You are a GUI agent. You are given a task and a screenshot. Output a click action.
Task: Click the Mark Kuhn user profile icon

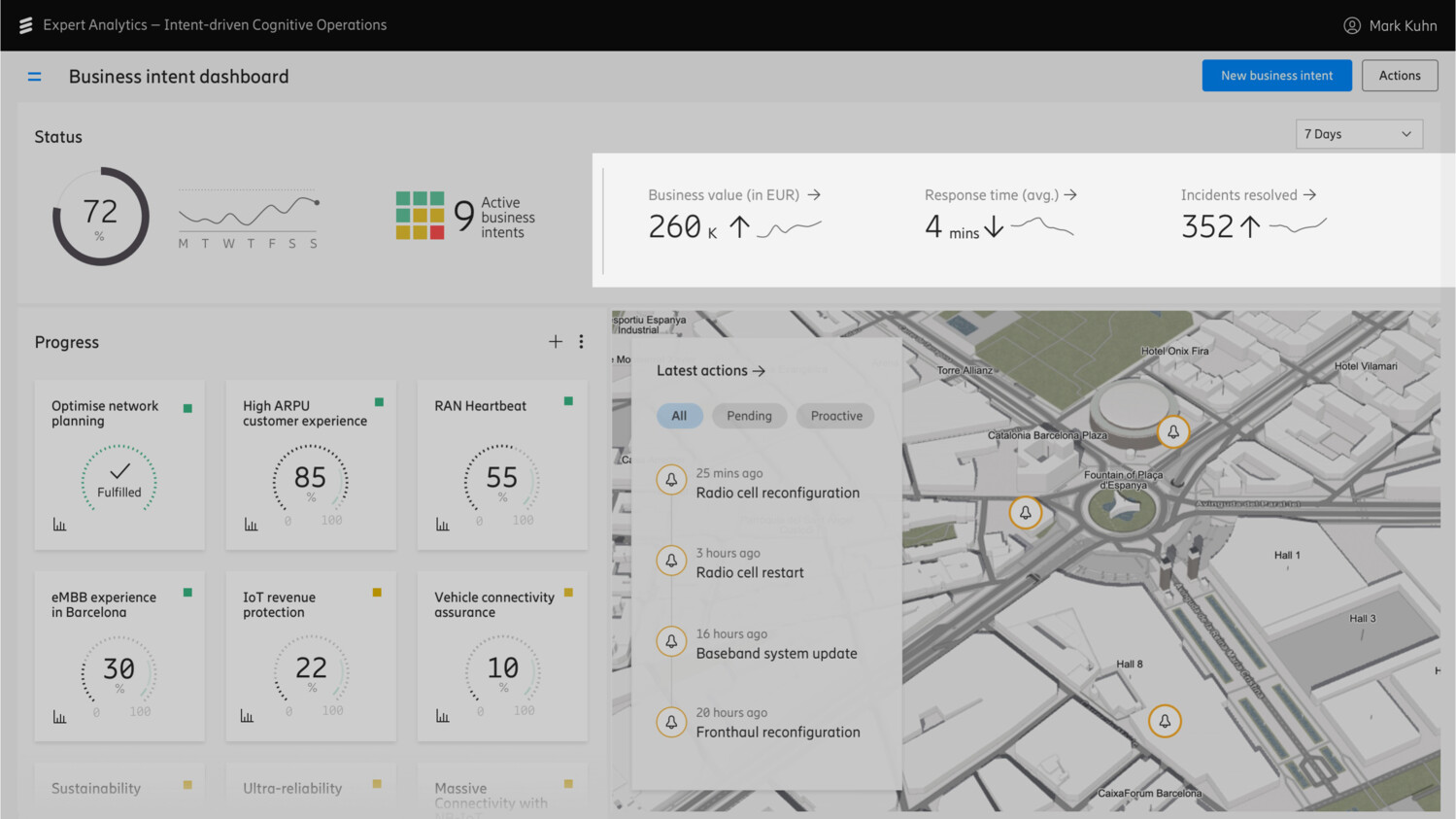coord(1351,25)
